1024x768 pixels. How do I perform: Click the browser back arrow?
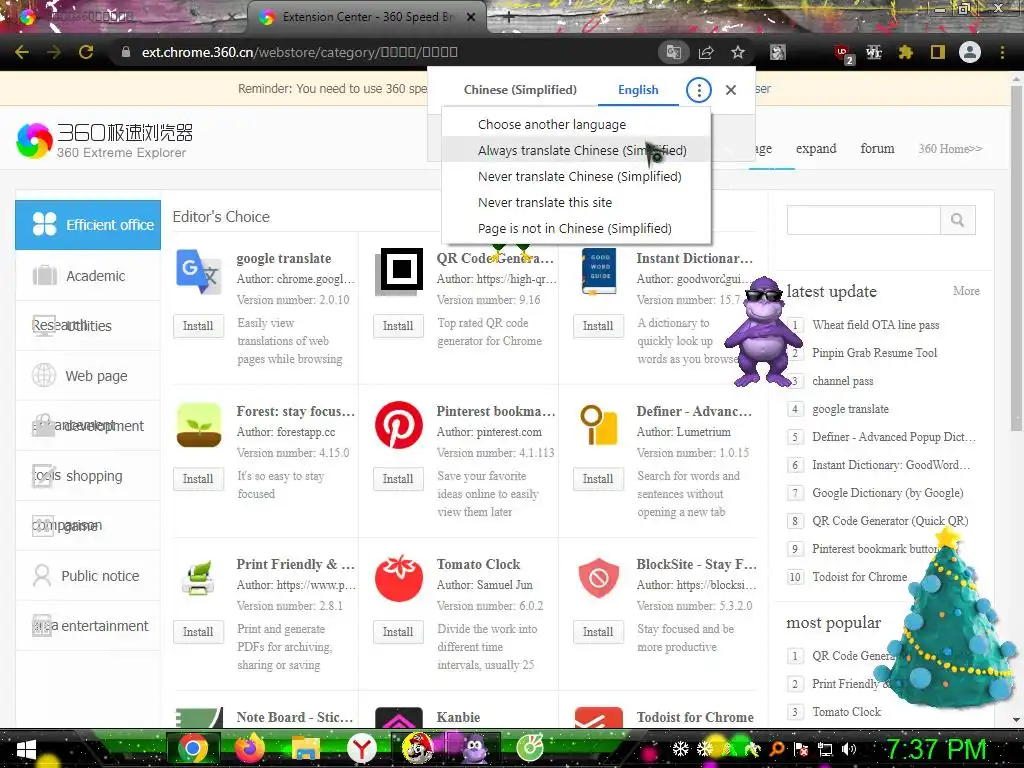[x=22, y=52]
